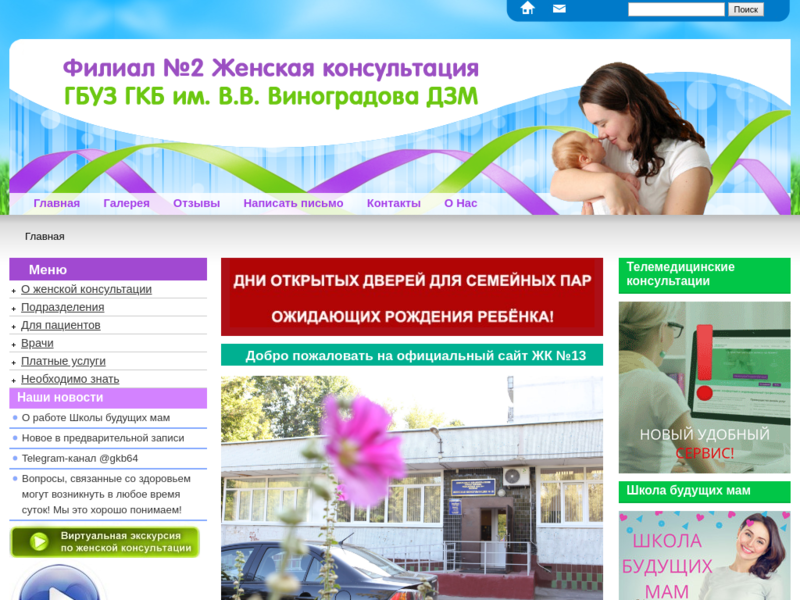Open the red Дни открытых дверей banner
The height and width of the screenshot is (600, 800).
click(412, 297)
